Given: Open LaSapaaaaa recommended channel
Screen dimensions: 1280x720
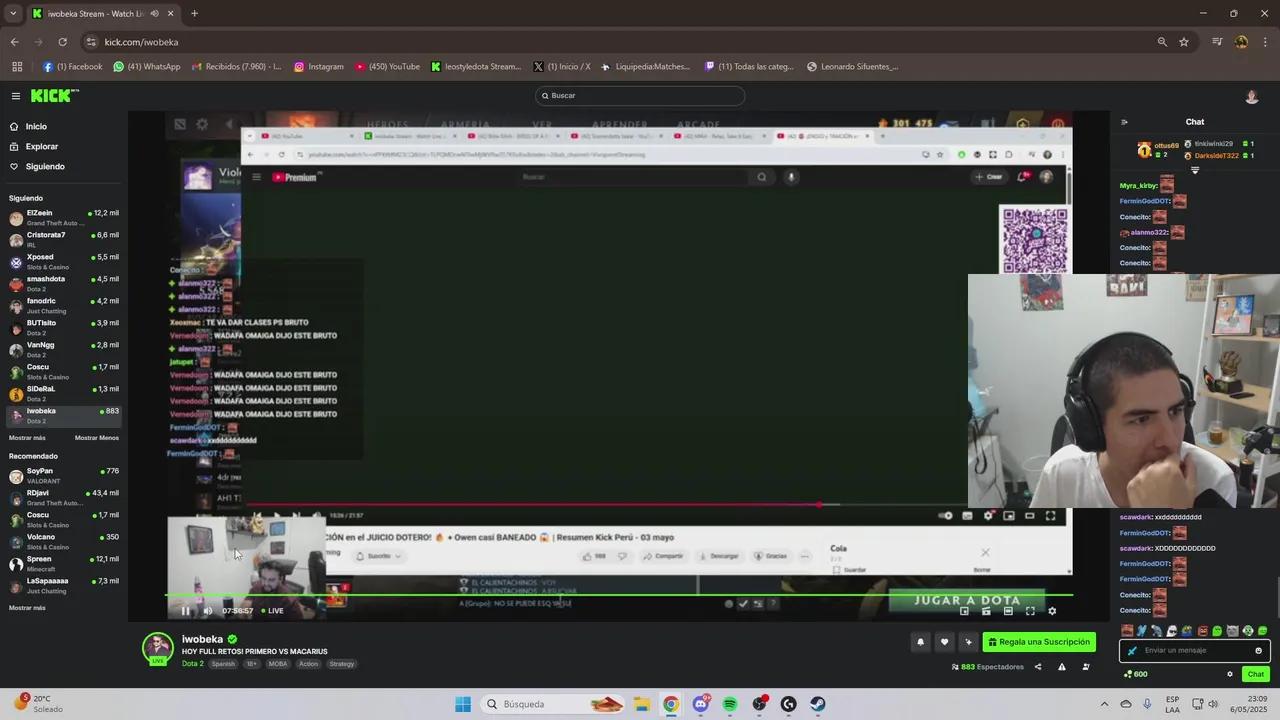Looking at the screenshot, I should [64, 586].
